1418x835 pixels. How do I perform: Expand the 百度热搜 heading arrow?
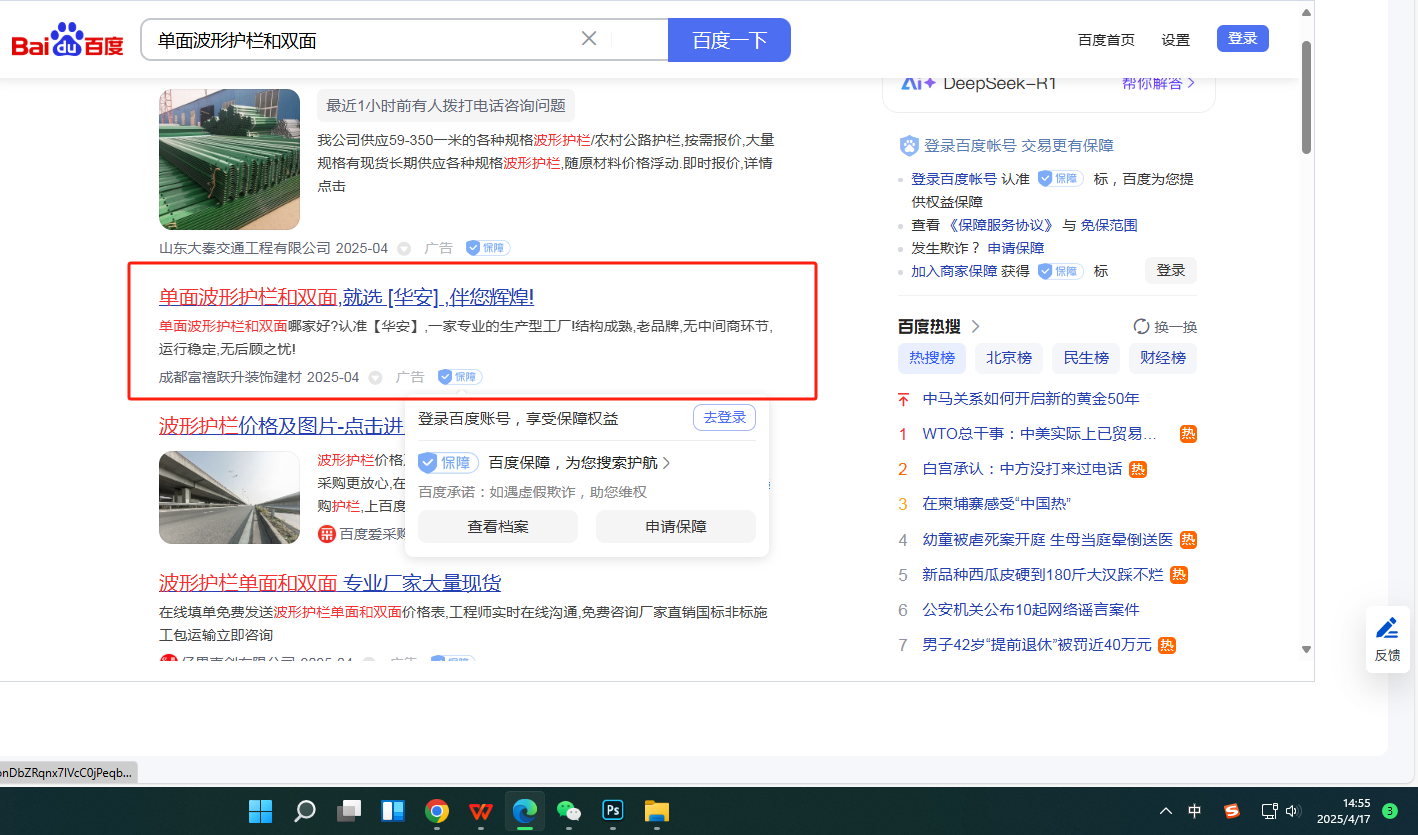(976, 326)
